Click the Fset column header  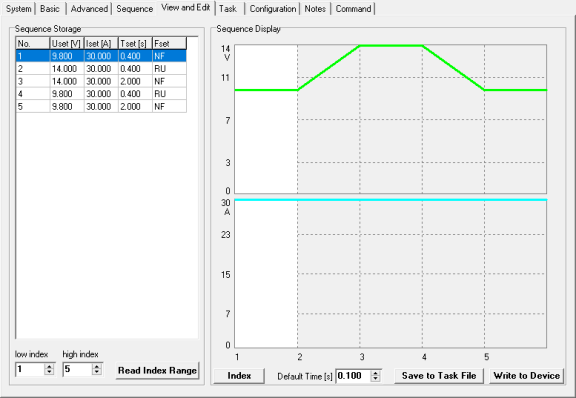pos(169,43)
